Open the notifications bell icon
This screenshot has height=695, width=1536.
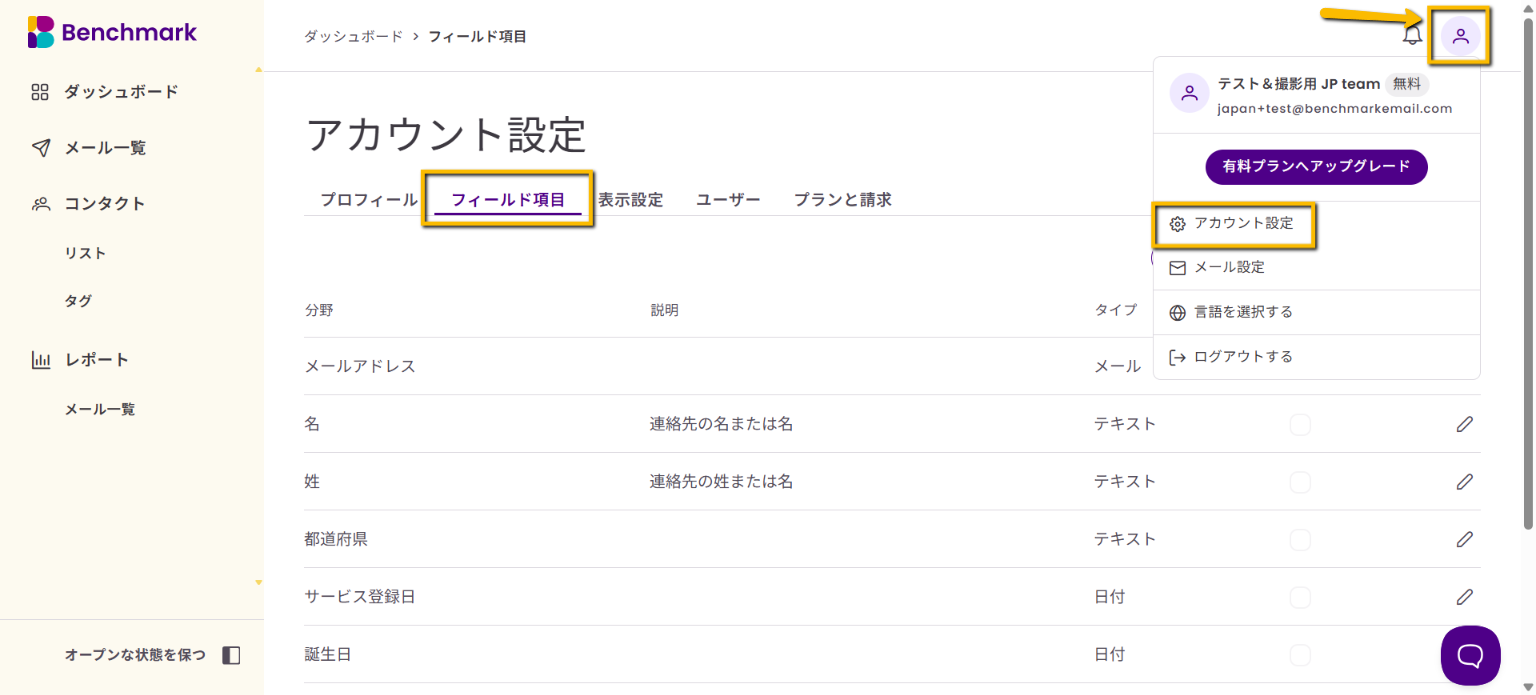coord(1412,36)
